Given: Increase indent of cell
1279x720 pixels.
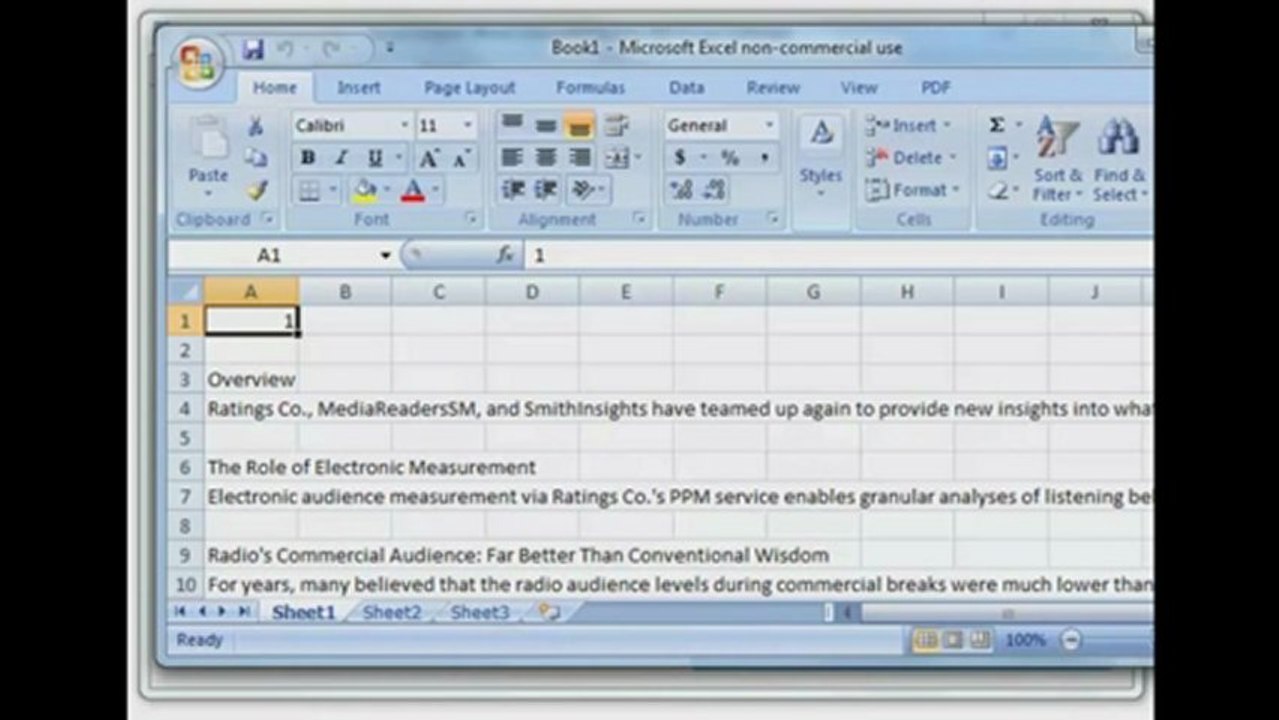Looking at the screenshot, I should pyautogui.click(x=546, y=190).
